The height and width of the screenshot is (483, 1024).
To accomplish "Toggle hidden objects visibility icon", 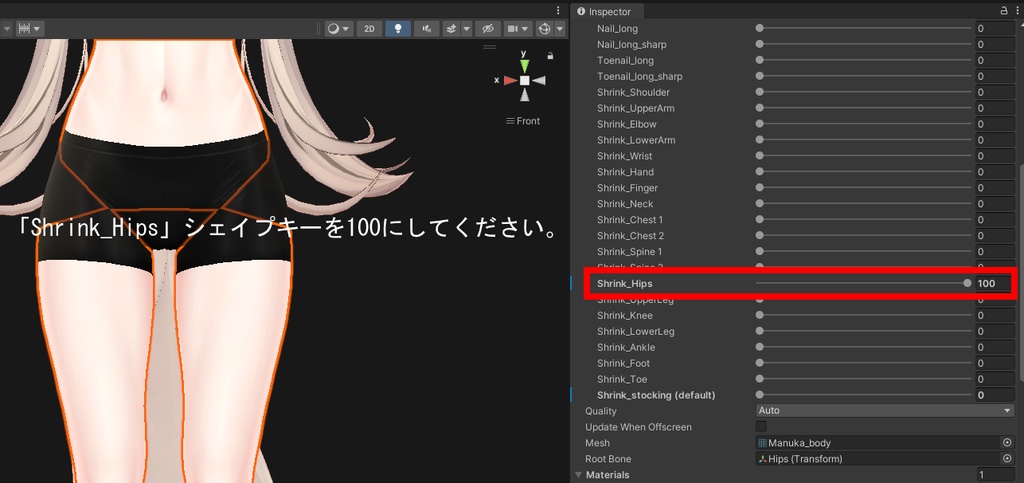I will 487,29.
